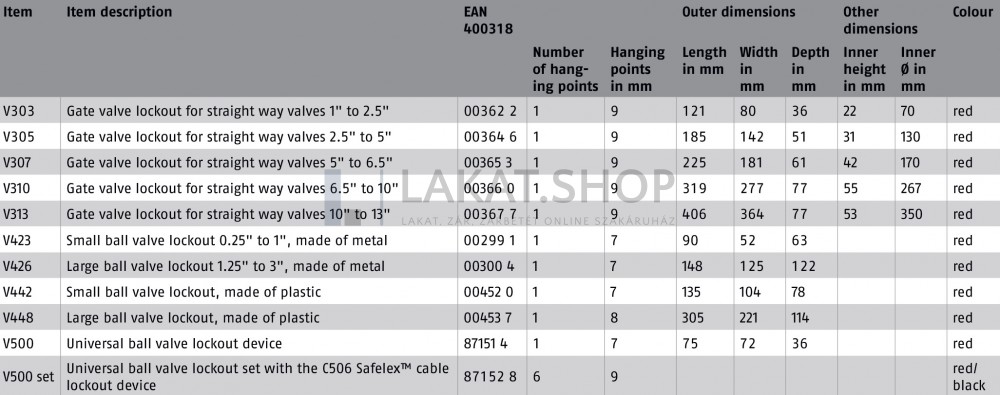Select the red/black colour cell
The width and height of the screenshot is (1000, 395).
tap(969, 376)
